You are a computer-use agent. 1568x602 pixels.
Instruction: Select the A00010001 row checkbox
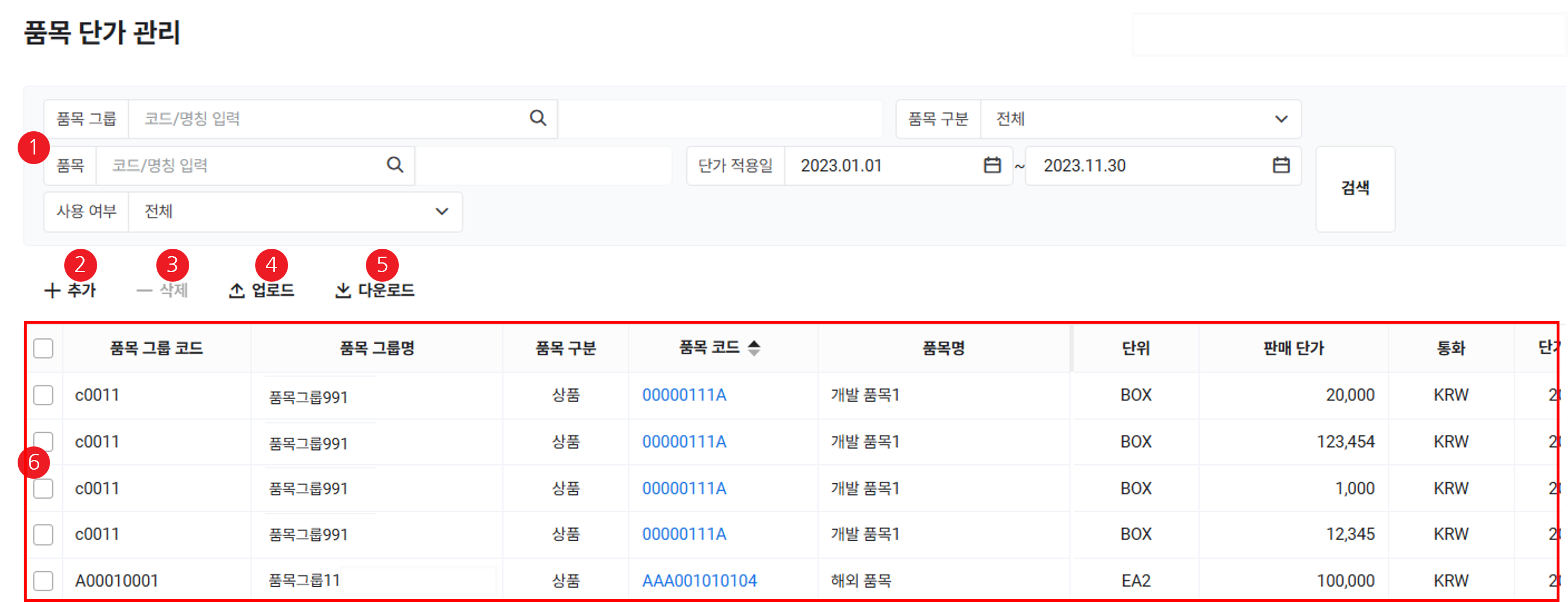pyautogui.click(x=43, y=580)
